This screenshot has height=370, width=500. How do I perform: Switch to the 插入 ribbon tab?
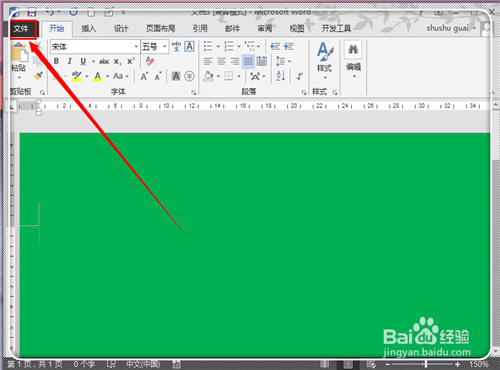(x=89, y=29)
